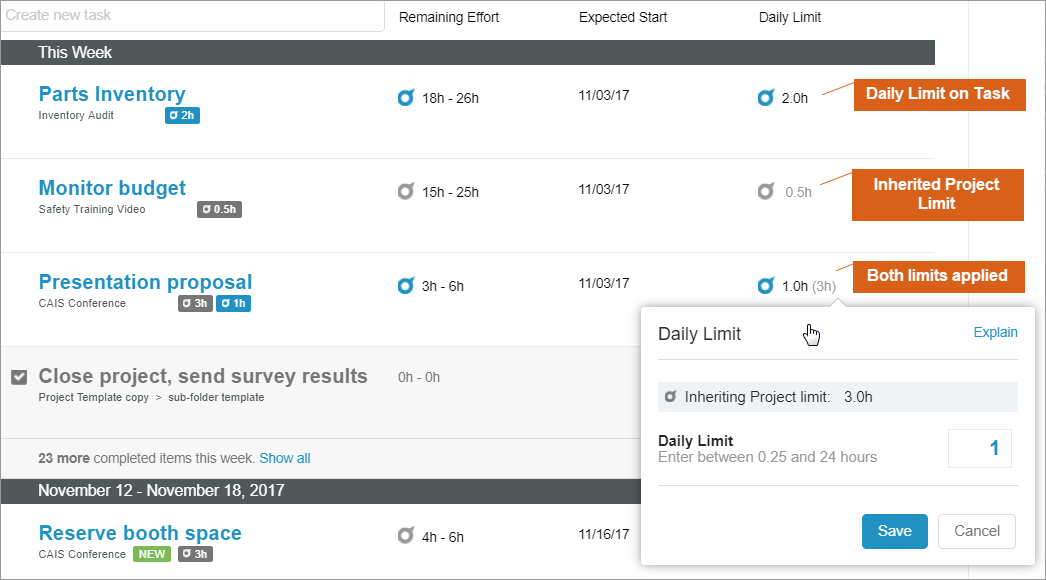
Task: Click the Reserve booth space remaining effort icon
Action: [405, 536]
